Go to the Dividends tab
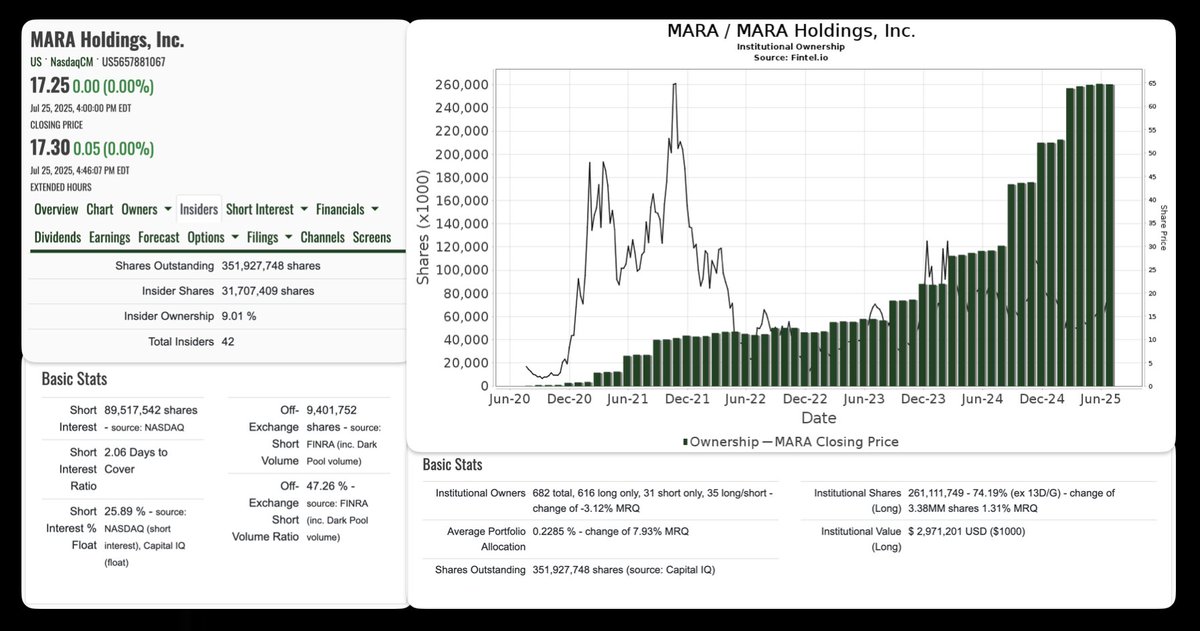1200x631 pixels. click(x=58, y=237)
